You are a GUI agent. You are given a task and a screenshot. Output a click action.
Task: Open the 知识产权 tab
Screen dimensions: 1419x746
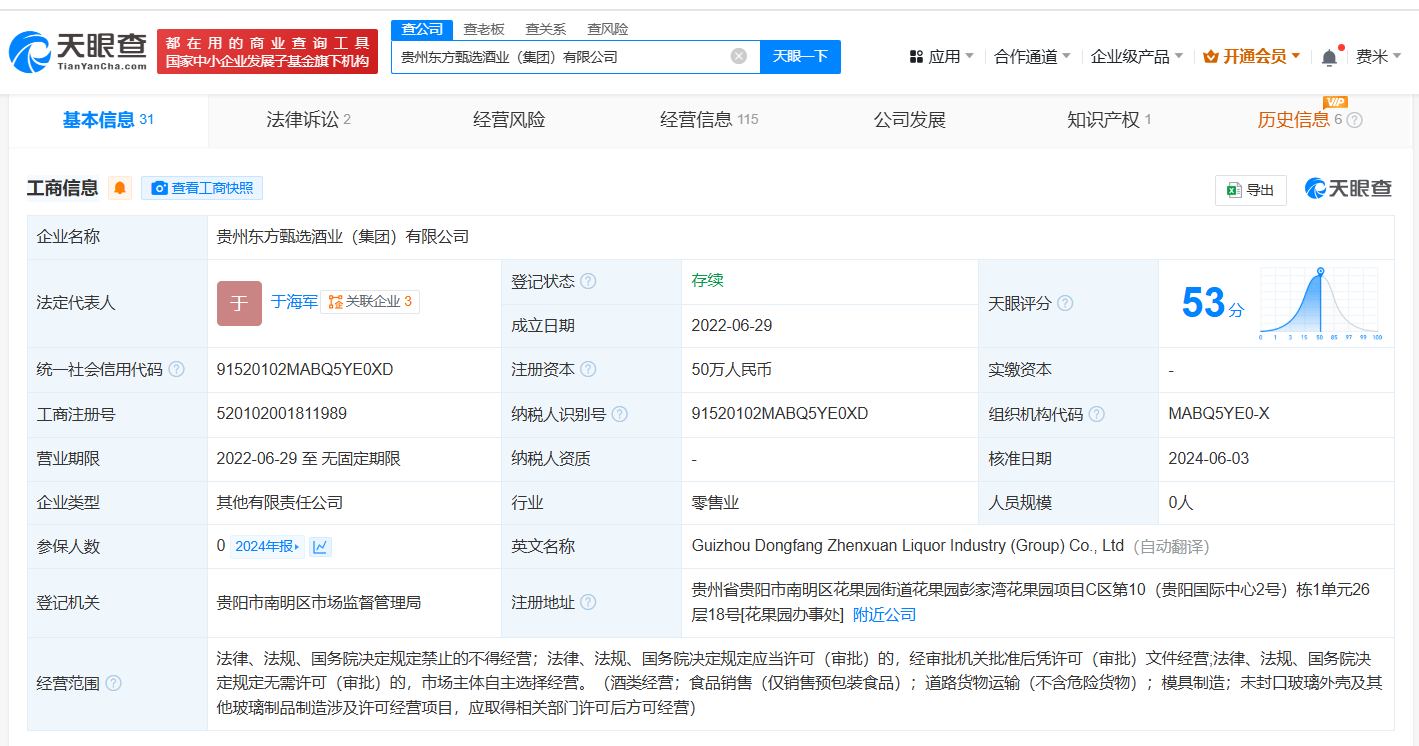pos(1108,120)
